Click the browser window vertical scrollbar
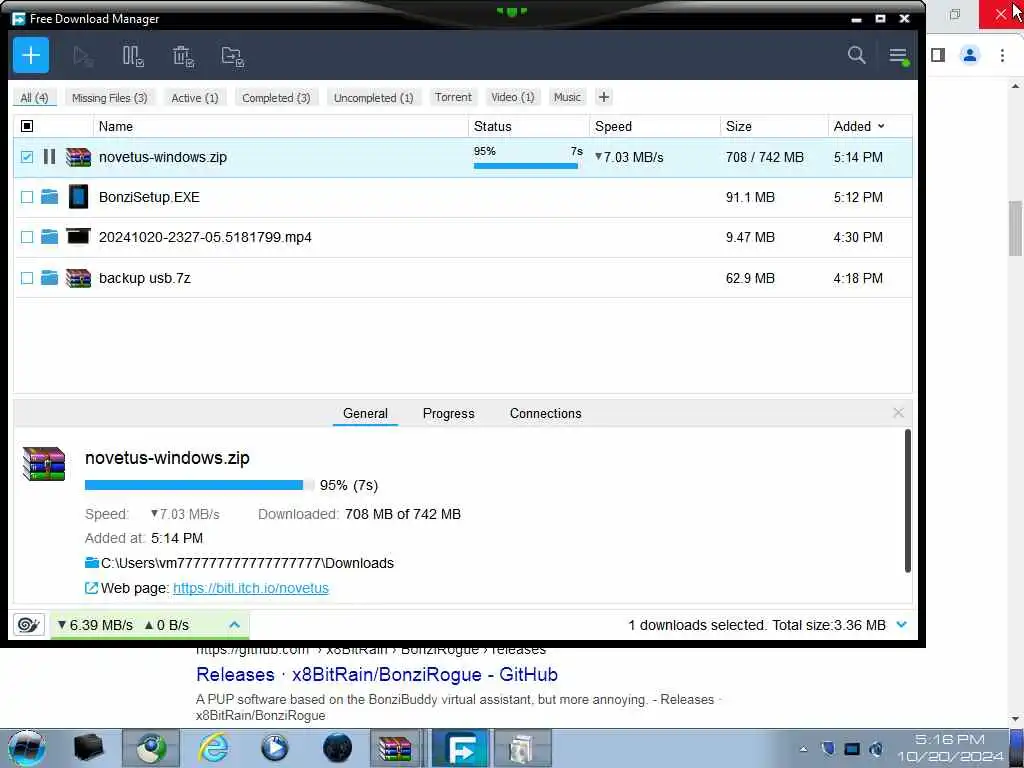 1015,229
